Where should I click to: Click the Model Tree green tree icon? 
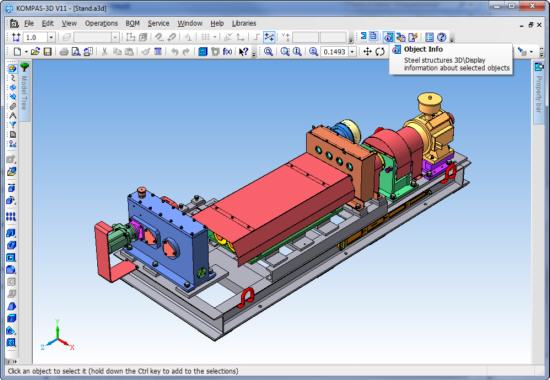(24, 67)
